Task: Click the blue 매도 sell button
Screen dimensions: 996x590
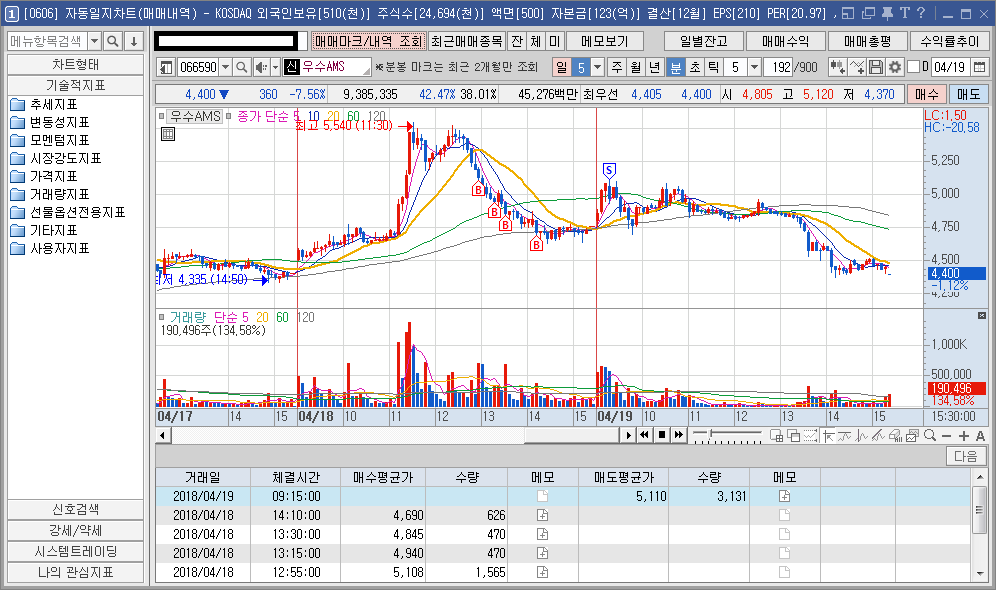Action: (969, 95)
